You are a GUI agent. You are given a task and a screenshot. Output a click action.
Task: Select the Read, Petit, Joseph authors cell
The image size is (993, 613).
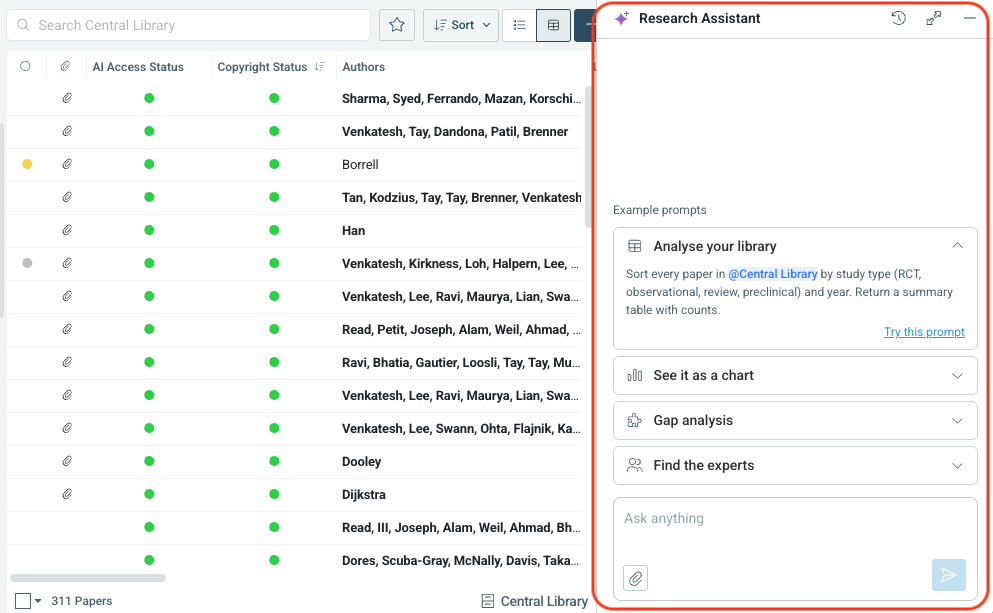coord(460,329)
